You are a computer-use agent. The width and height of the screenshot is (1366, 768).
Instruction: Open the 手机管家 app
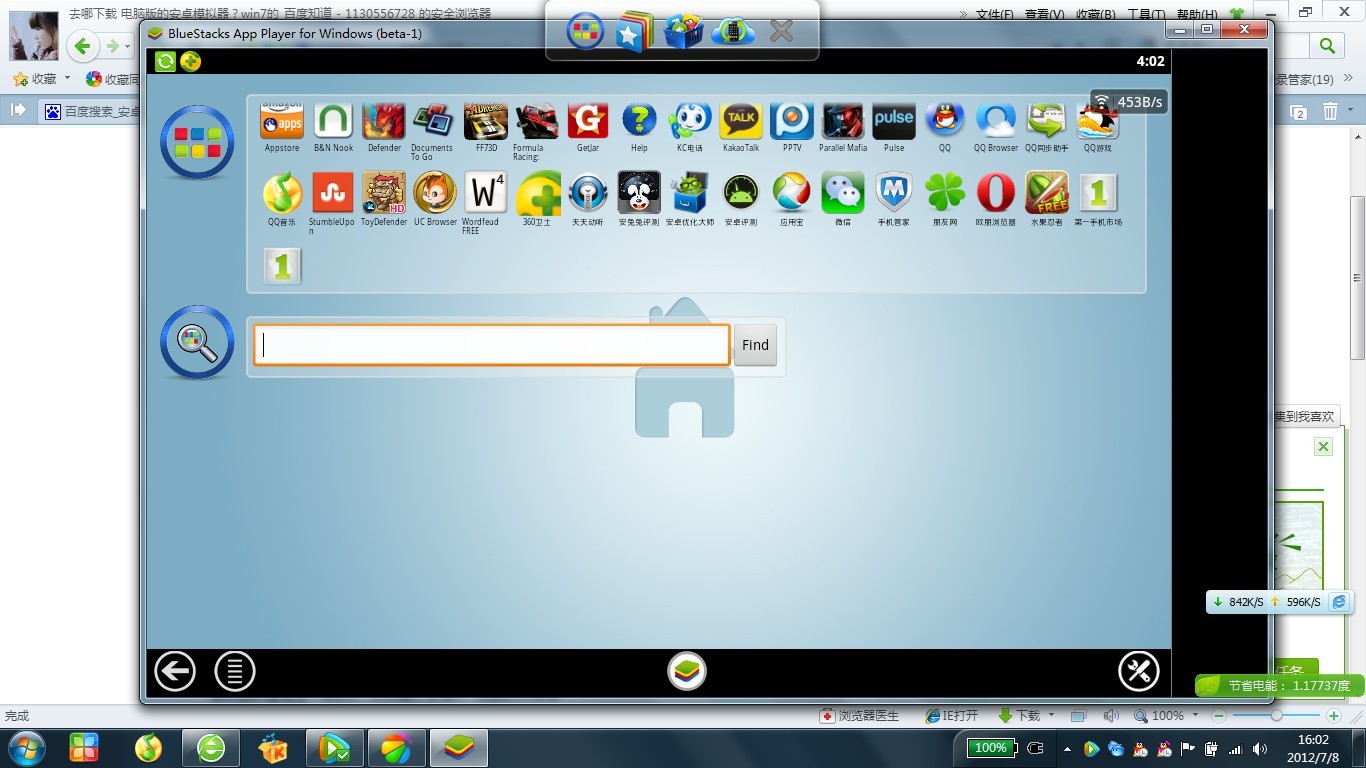coord(894,193)
